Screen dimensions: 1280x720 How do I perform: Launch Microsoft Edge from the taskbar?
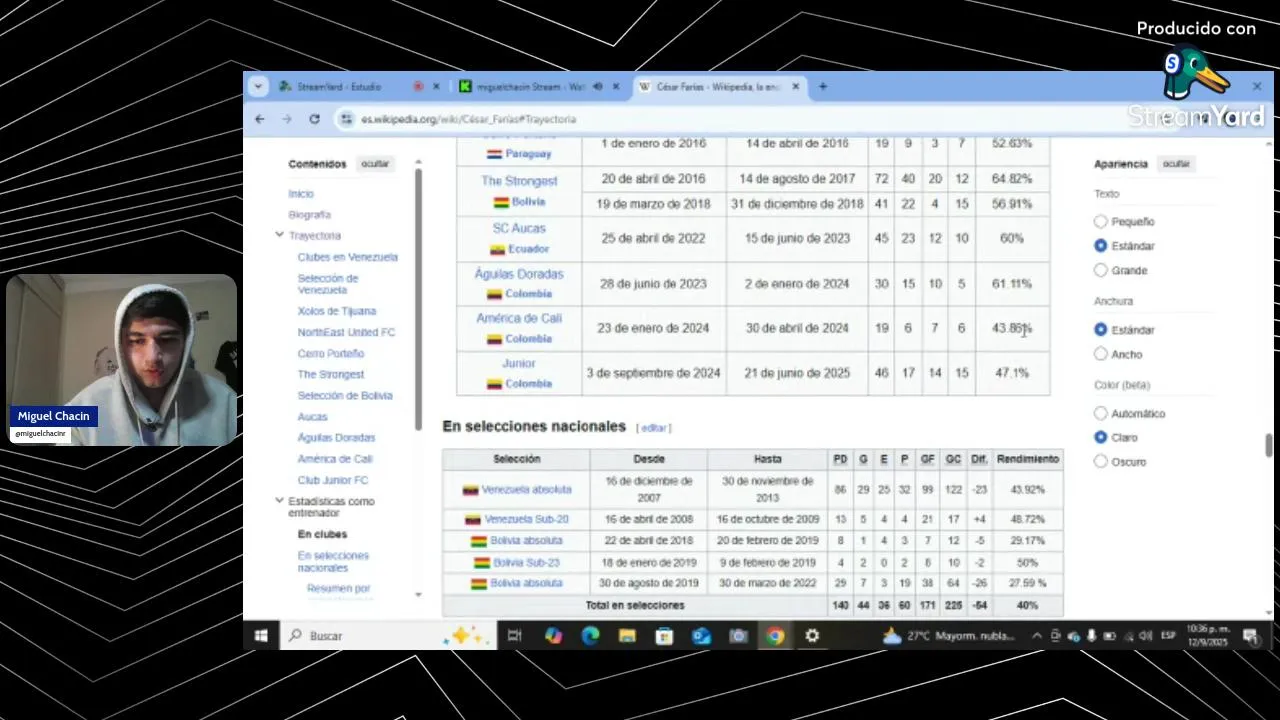click(x=590, y=636)
